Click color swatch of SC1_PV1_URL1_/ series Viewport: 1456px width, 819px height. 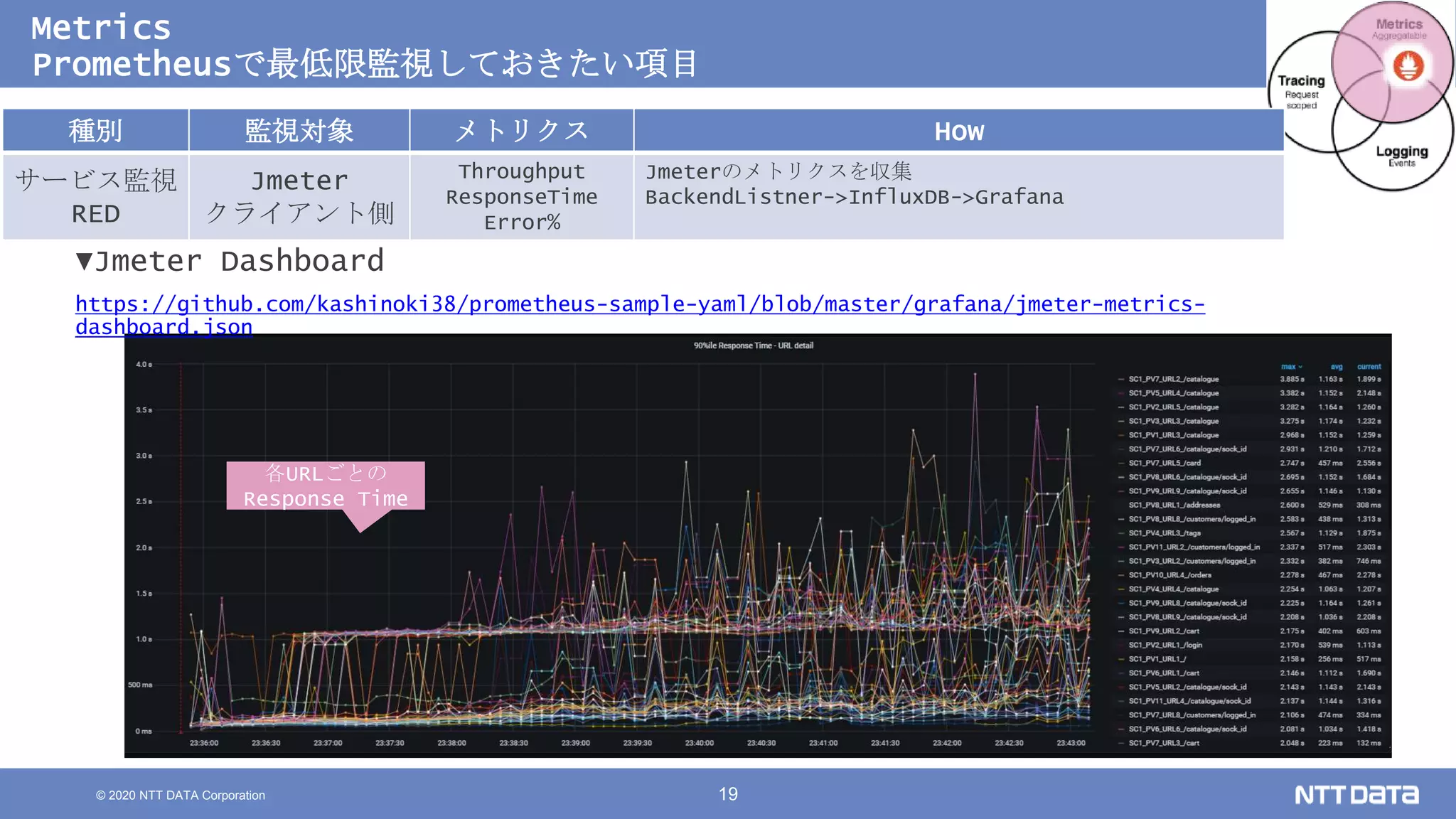pyautogui.click(x=1121, y=659)
